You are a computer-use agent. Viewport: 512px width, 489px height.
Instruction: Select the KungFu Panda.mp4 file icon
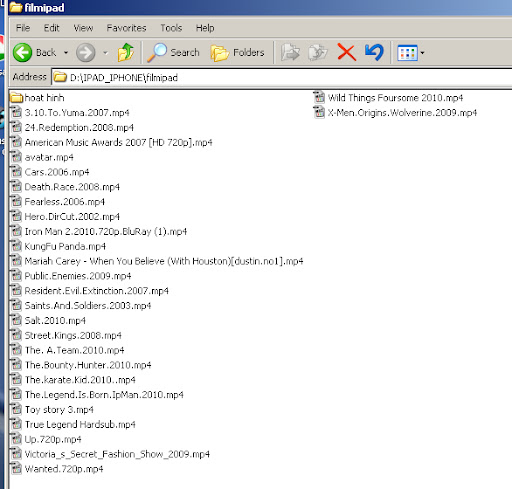point(16,246)
